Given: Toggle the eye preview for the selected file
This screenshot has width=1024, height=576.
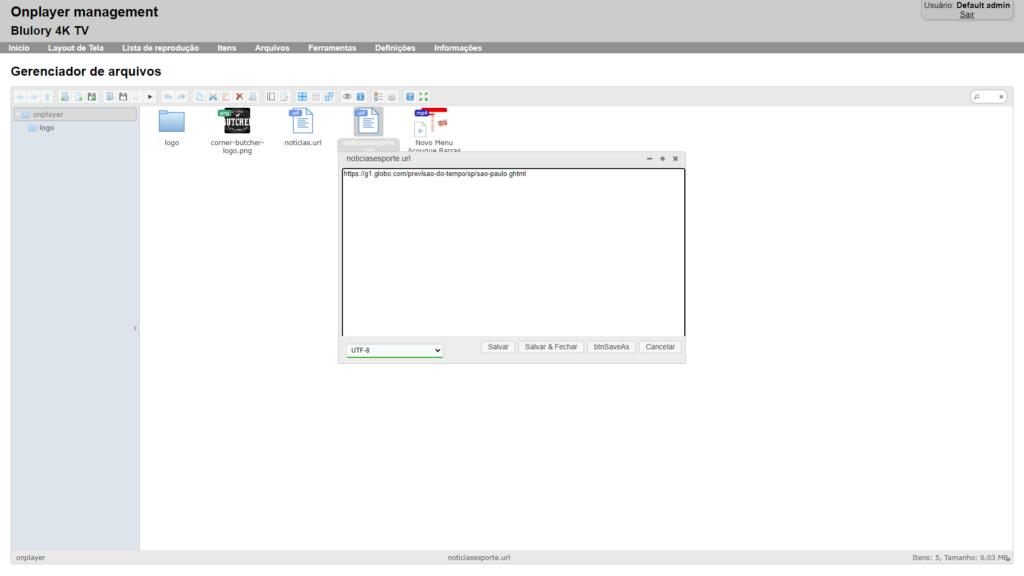Looking at the screenshot, I should [347, 97].
